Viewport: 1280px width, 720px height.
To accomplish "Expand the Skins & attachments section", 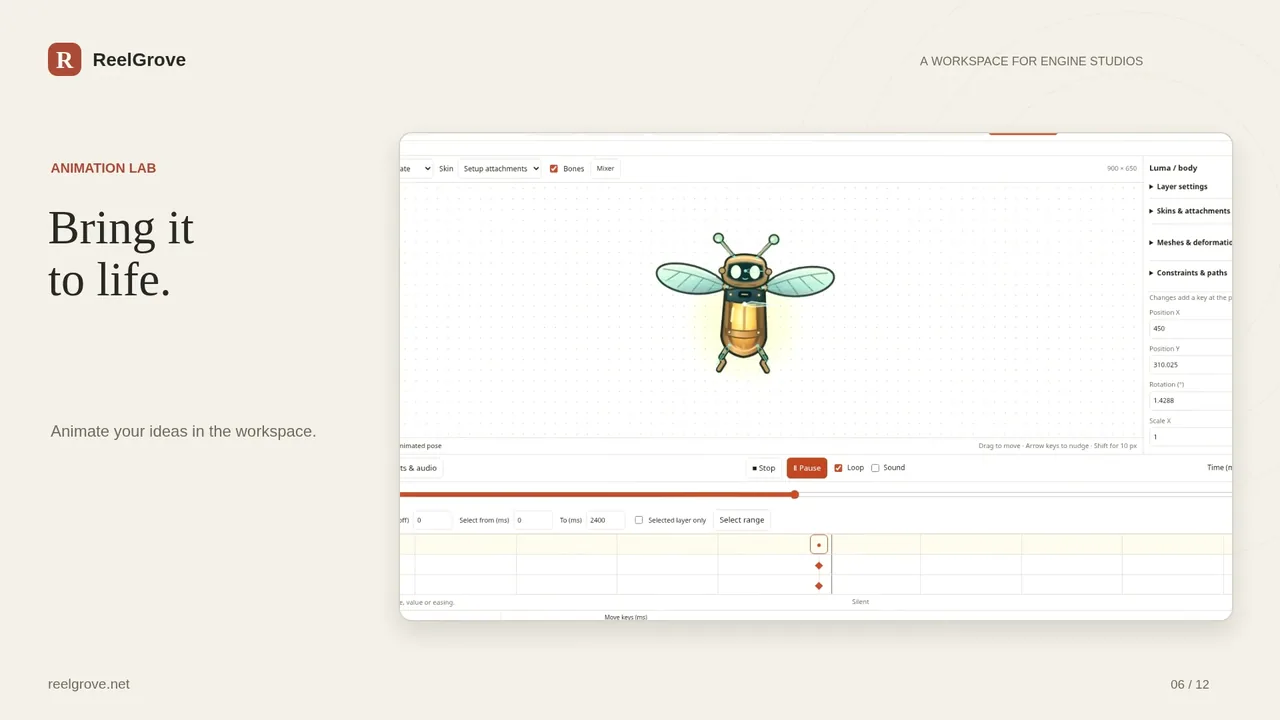I will [x=1190, y=211].
